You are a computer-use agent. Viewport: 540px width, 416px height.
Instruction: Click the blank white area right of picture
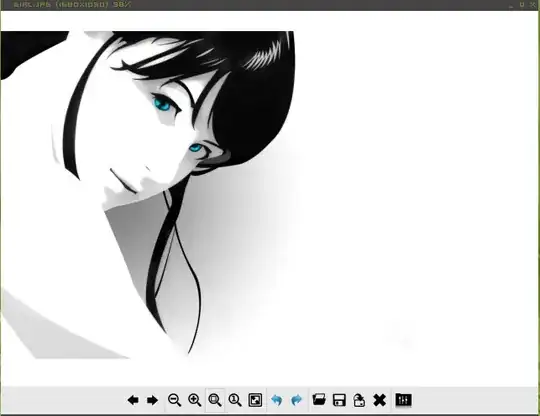[413, 189]
